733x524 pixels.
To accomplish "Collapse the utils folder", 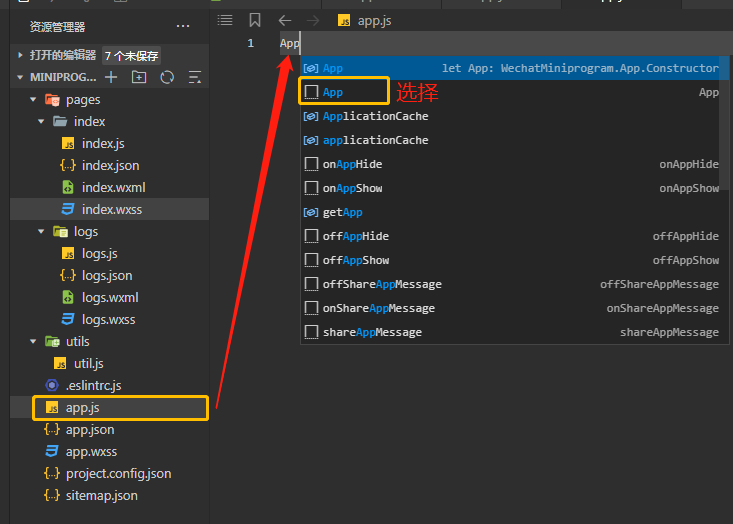I will pos(33,341).
